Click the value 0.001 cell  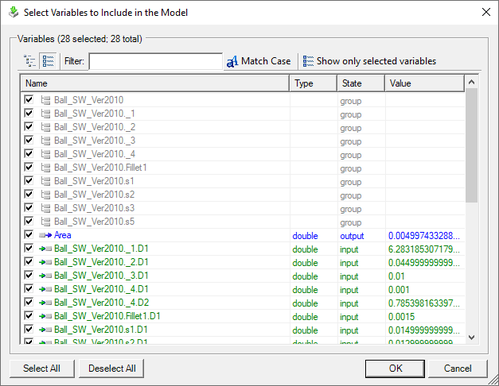click(399, 290)
